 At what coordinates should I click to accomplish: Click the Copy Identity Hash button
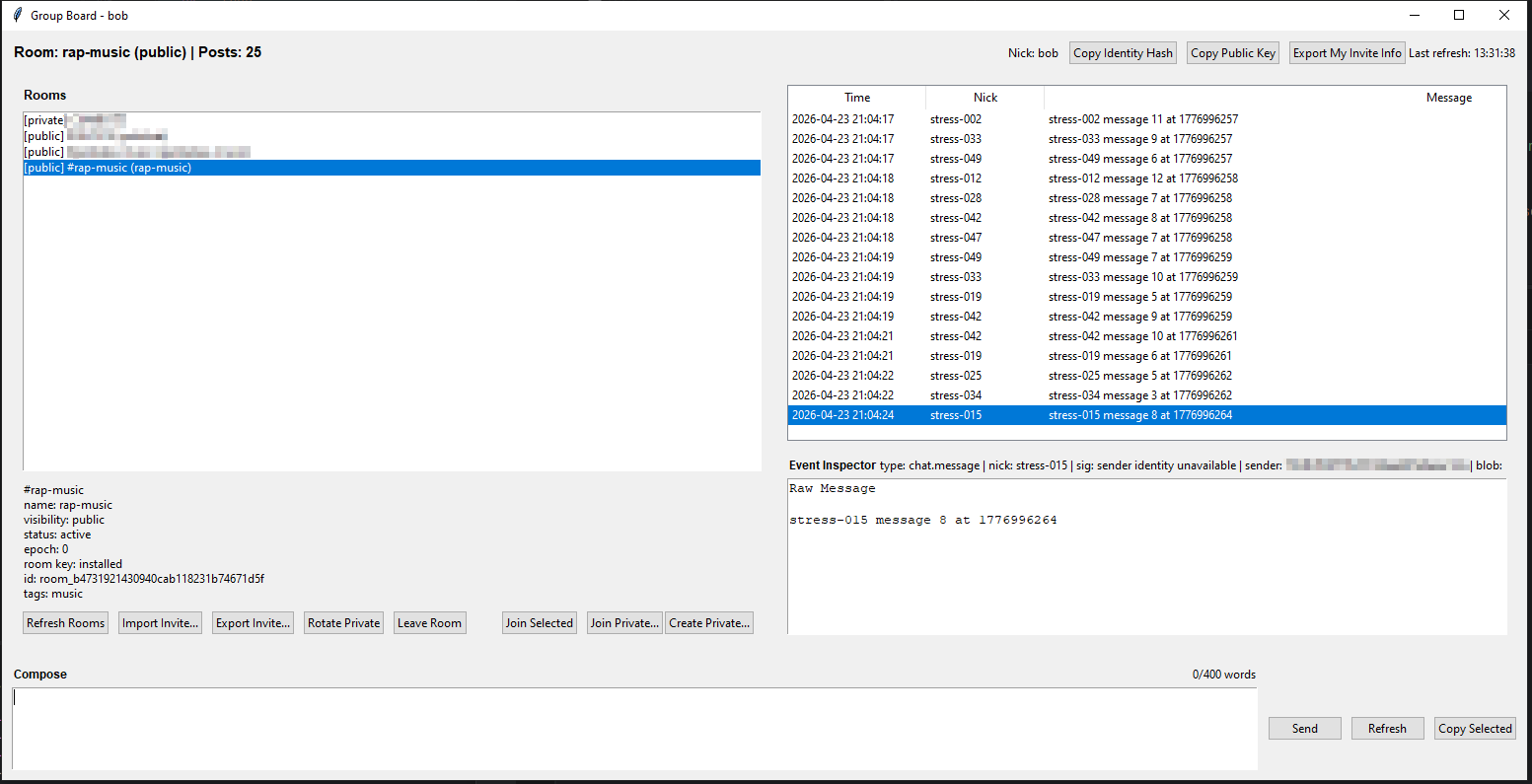click(x=1123, y=53)
